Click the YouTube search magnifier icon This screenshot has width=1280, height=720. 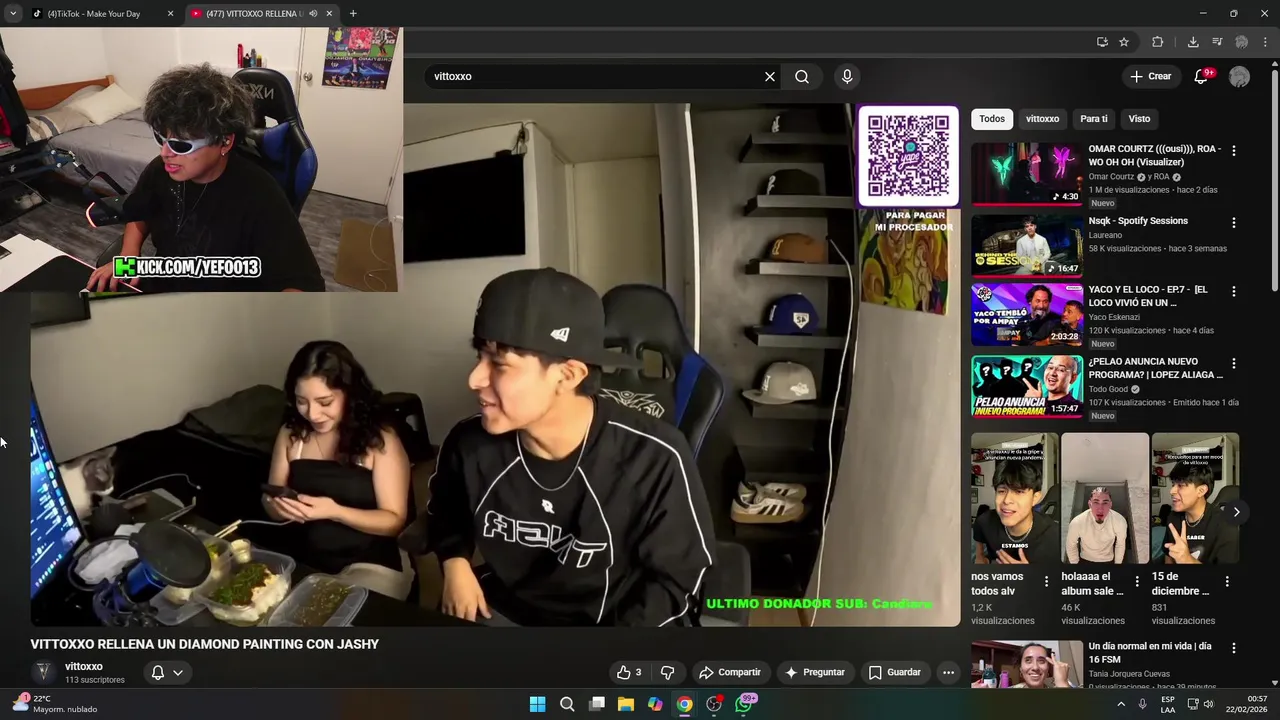(802, 76)
